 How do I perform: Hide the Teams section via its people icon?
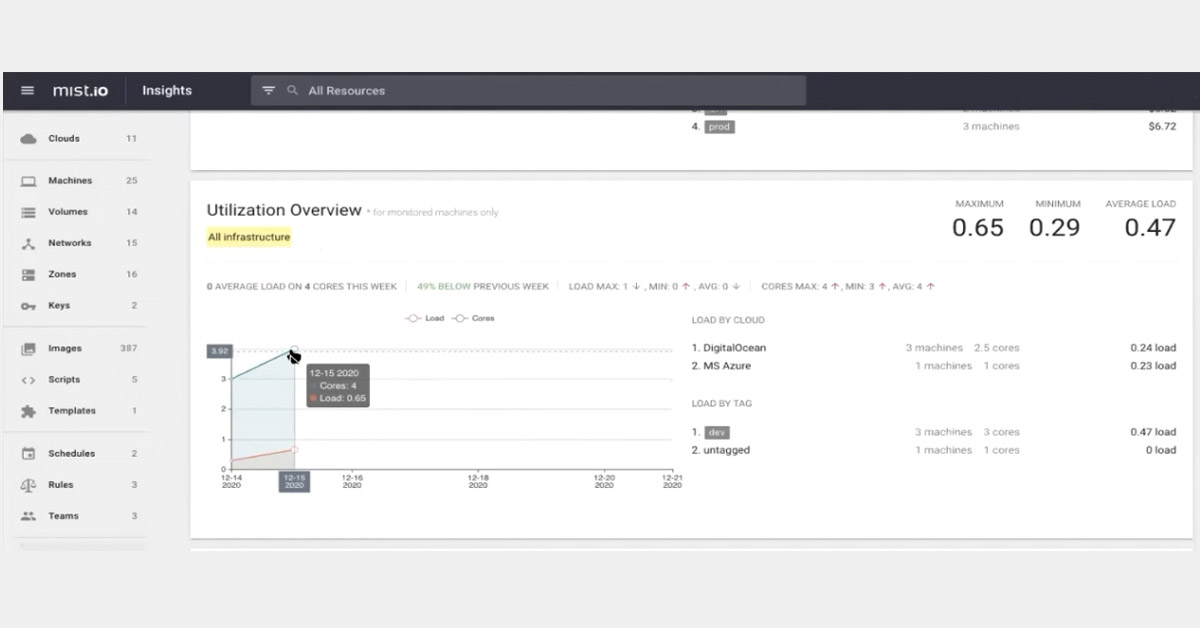(x=27, y=515)
